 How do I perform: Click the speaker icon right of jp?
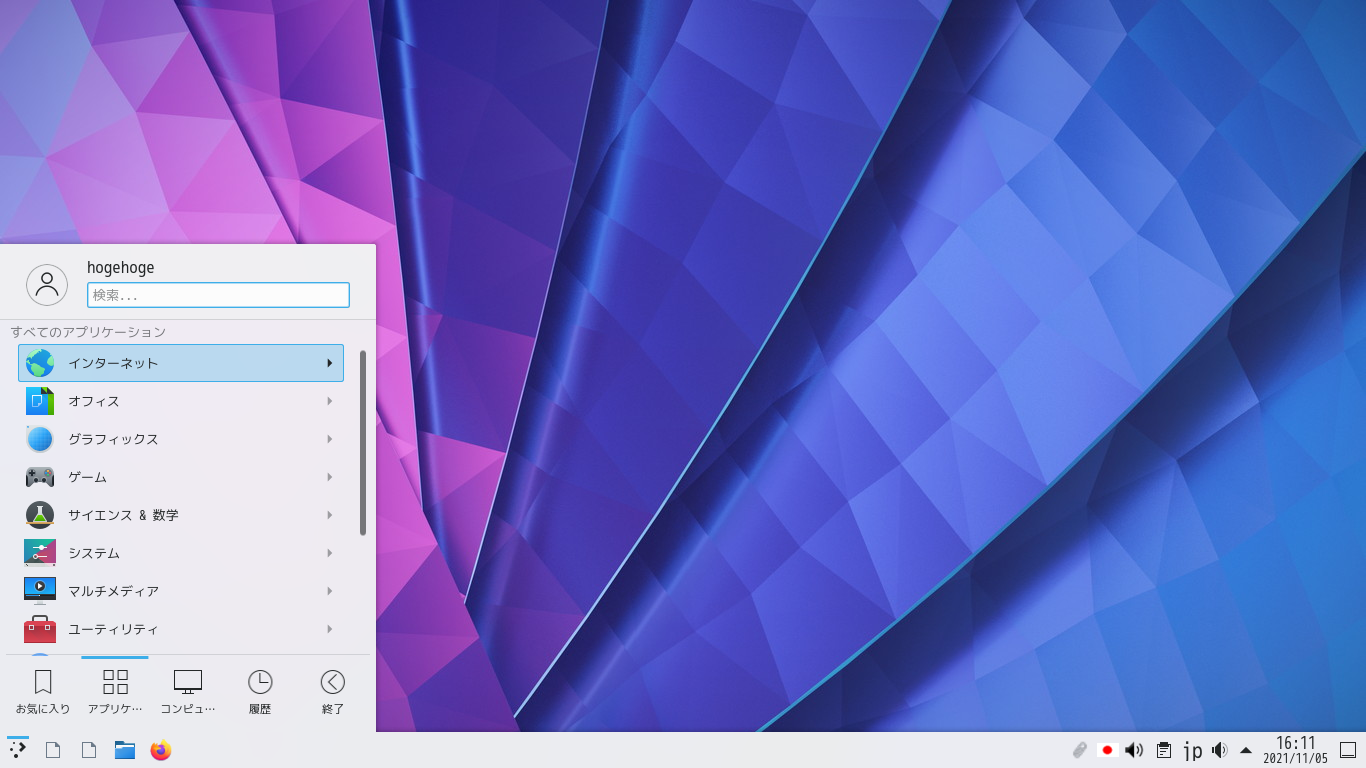point(1219,750)
